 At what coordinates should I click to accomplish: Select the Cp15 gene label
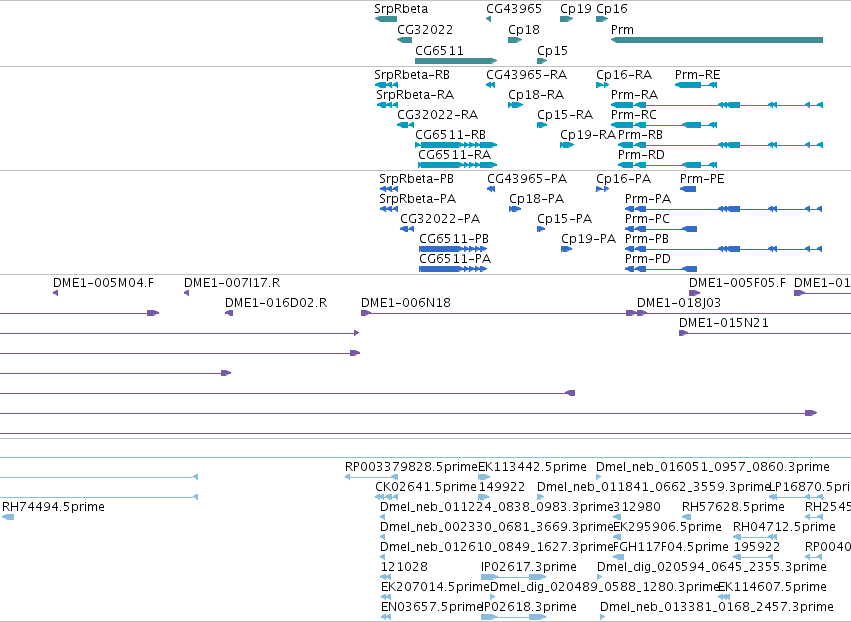pyautogui.click(x=552, y=51)
